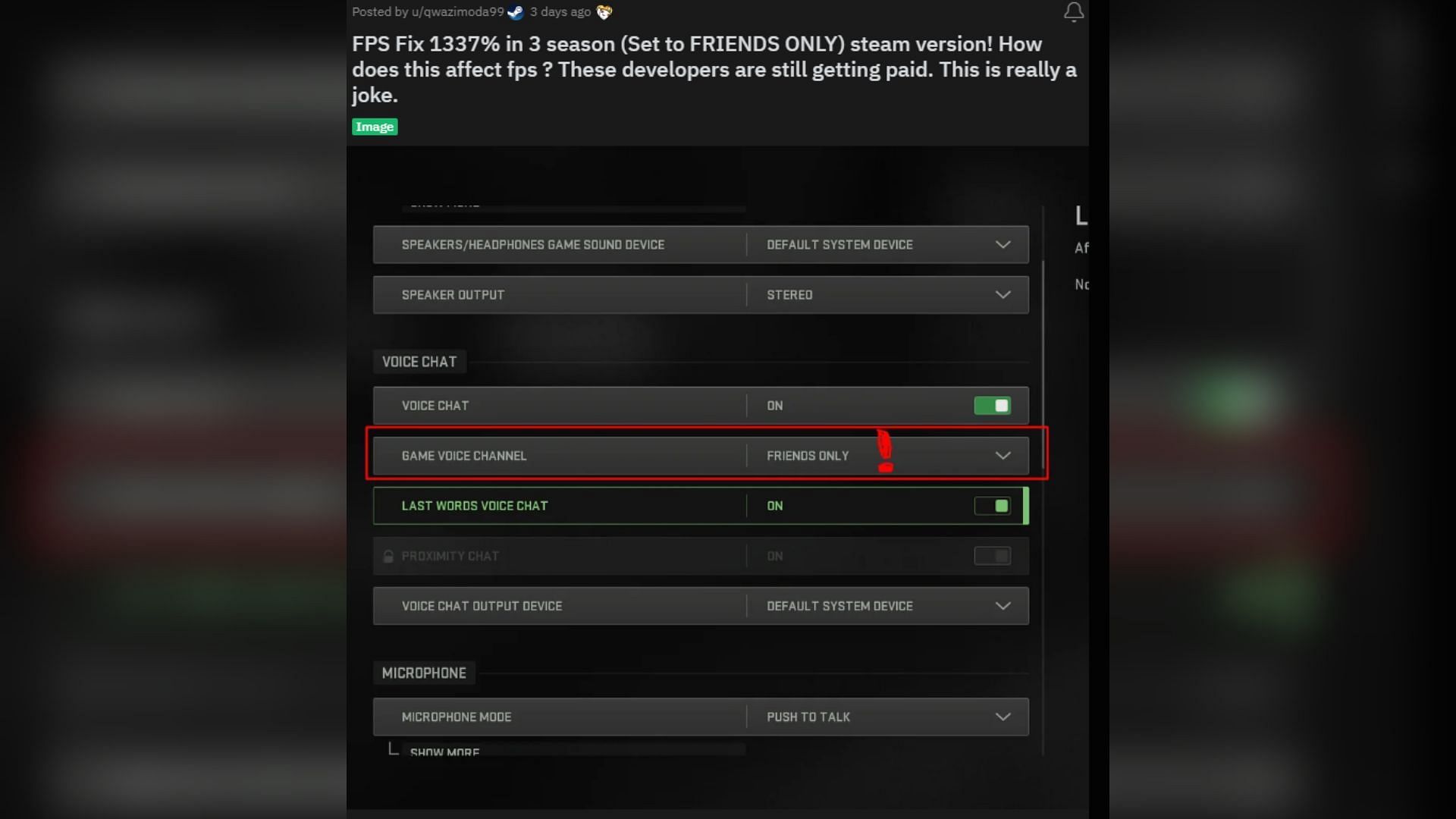Toggle the Proximity Chat switch
1456x819 pixels.
992,556
